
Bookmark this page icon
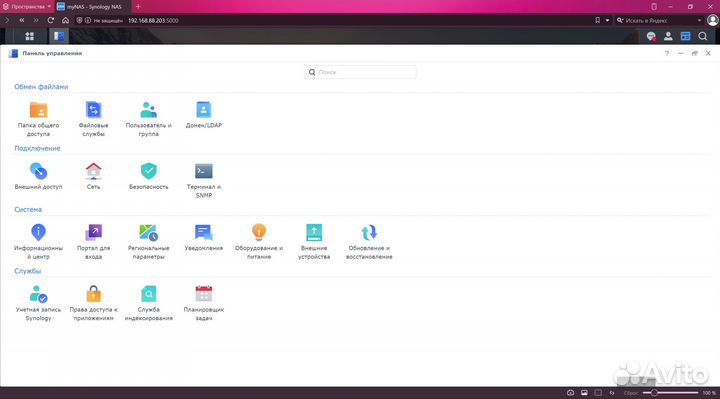tap(597, 20)
